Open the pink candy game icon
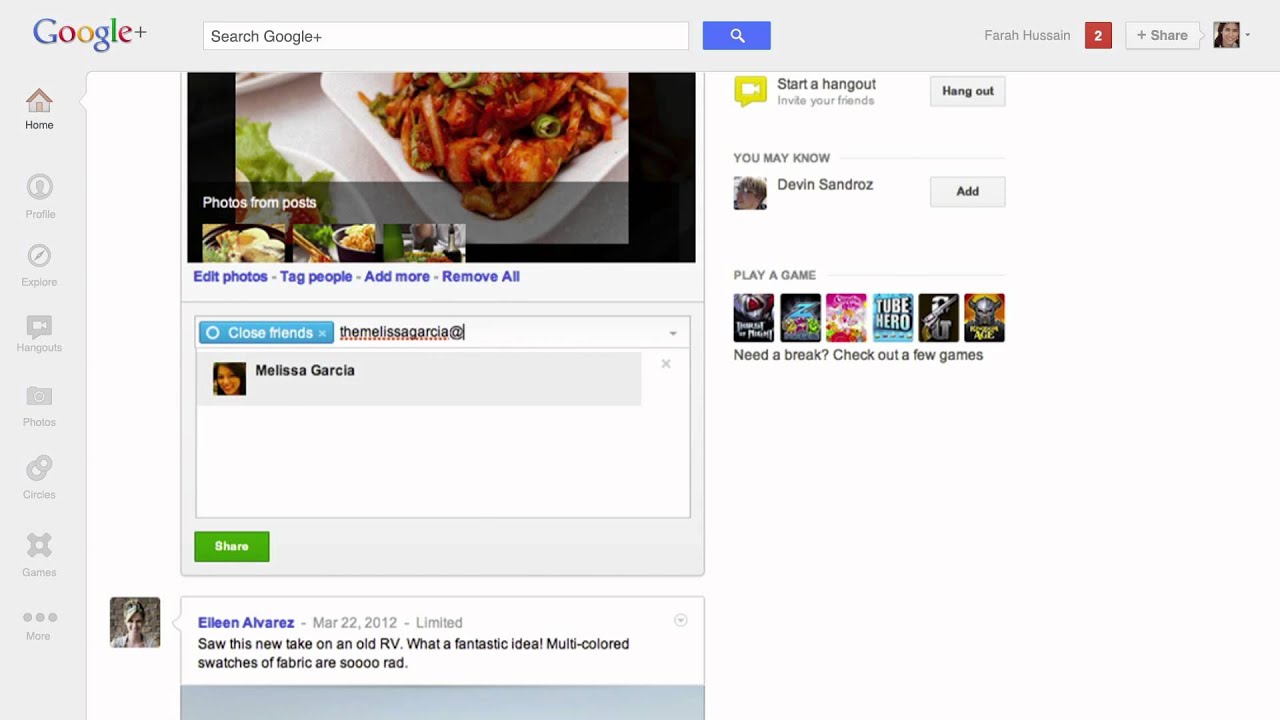 pos(846,318)
